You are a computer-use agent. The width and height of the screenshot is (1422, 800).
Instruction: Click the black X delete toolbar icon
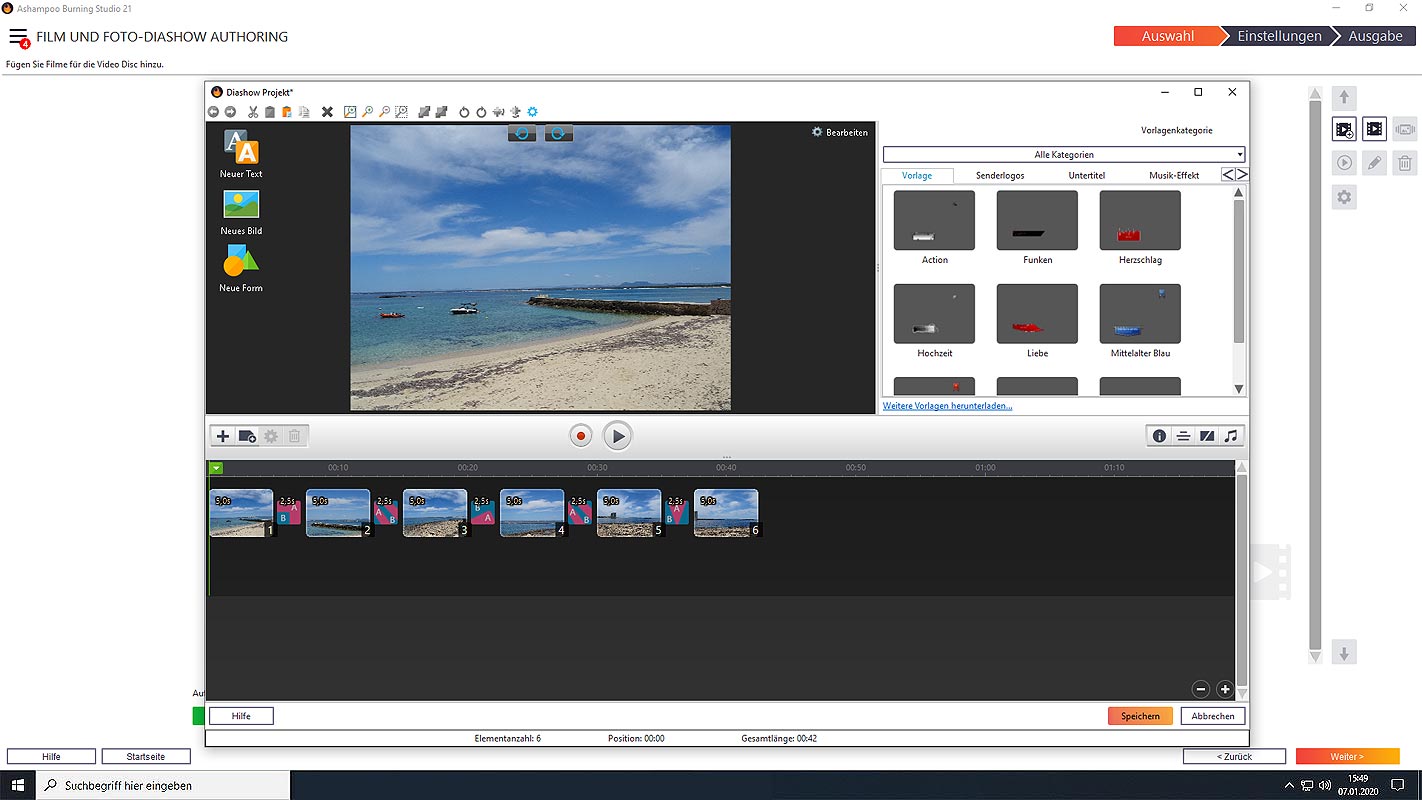click(327, 112)
